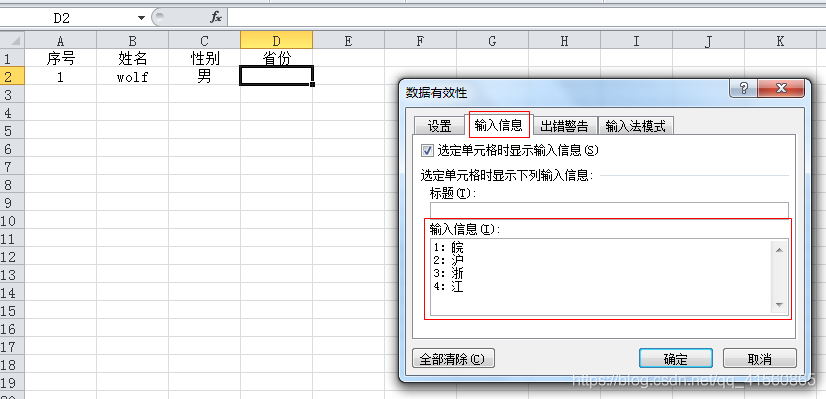This screenshot has height=399, width=826.
Task: Click cell containing 性别
Action: tap(204, 59)
